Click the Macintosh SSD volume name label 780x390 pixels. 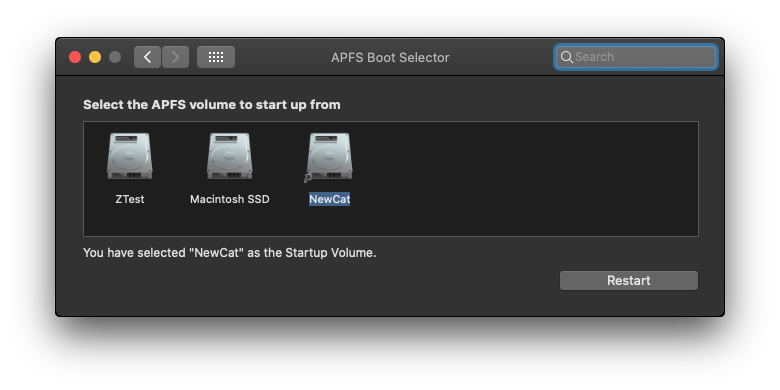point(230,199)
